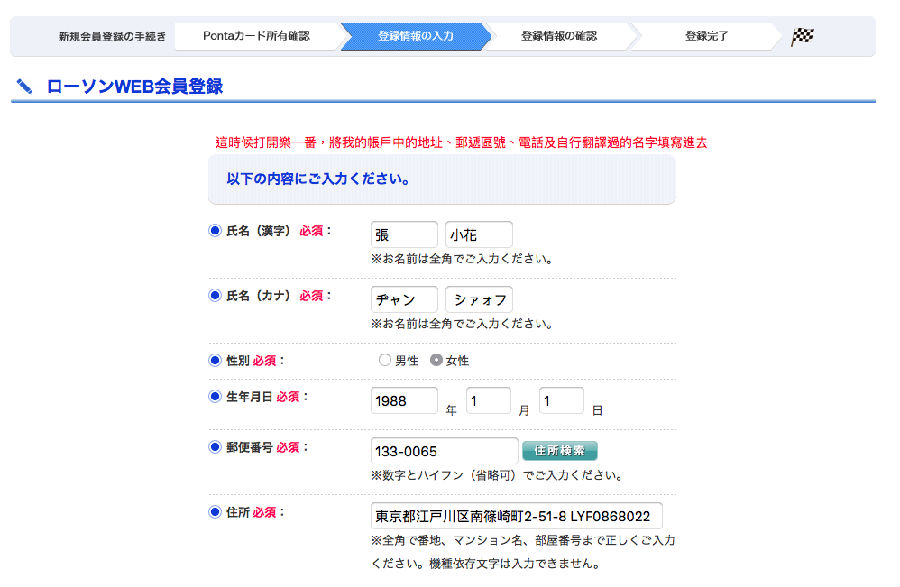Open the Pontaカード所有確認 step tab
This screenshot has height=587, width=900.
pos(257,36)
